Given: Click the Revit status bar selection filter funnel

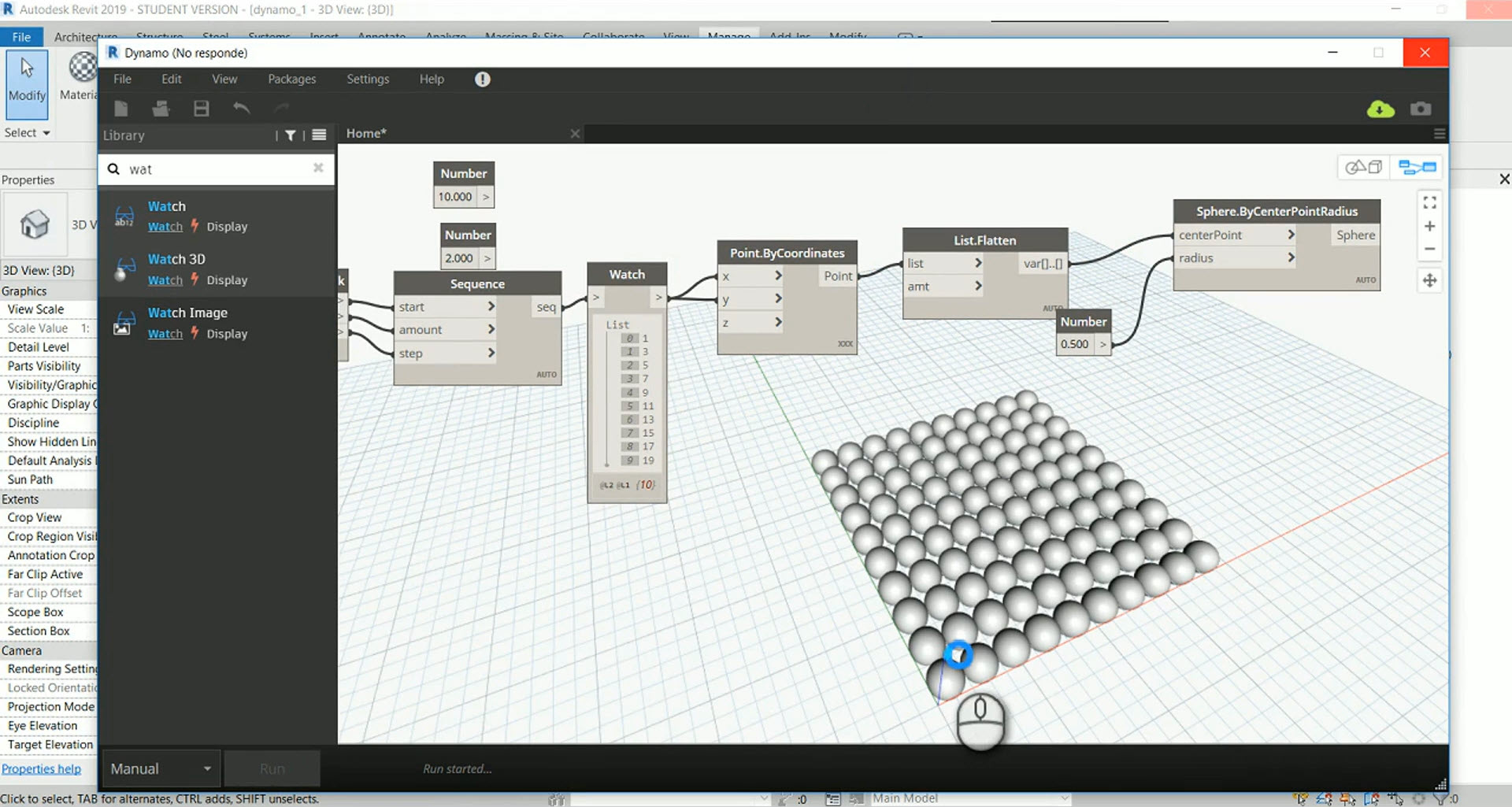Looking at the screenshot, I should point(1440,799).
